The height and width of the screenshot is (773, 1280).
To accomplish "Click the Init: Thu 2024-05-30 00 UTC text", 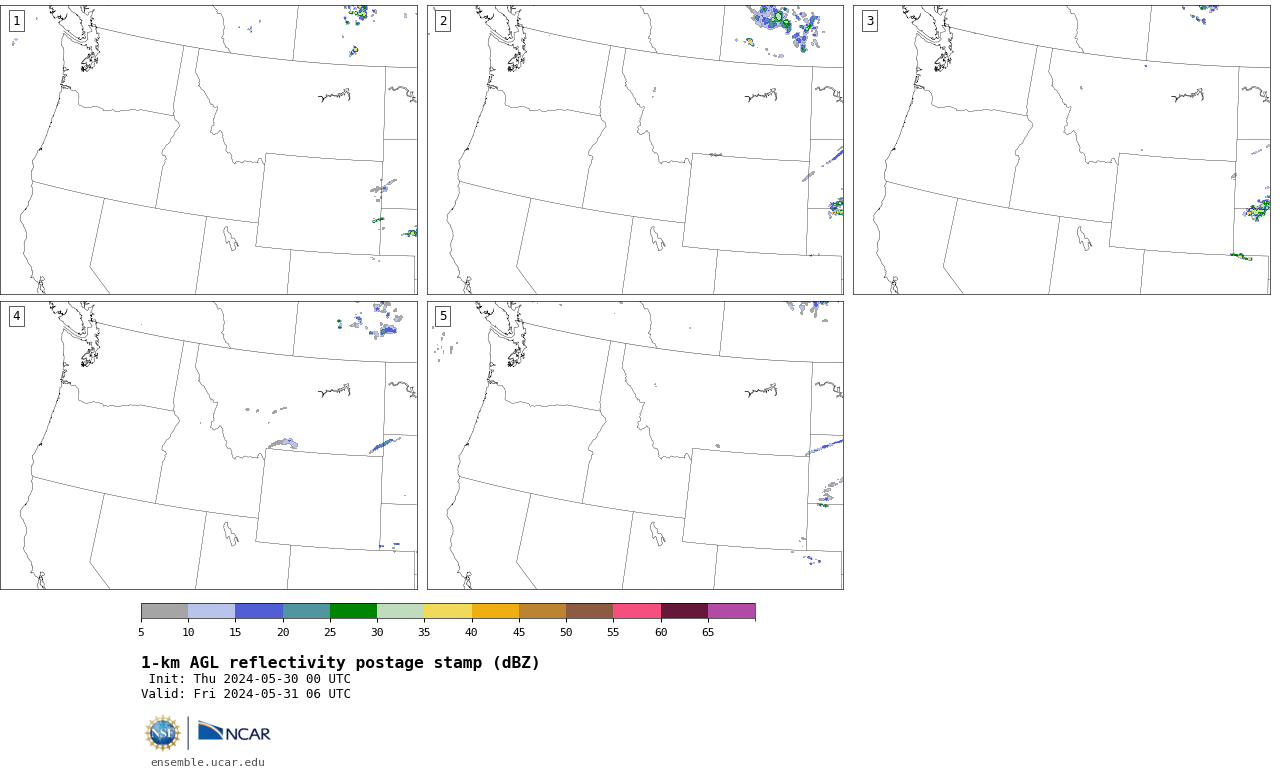I will point(250,679).
